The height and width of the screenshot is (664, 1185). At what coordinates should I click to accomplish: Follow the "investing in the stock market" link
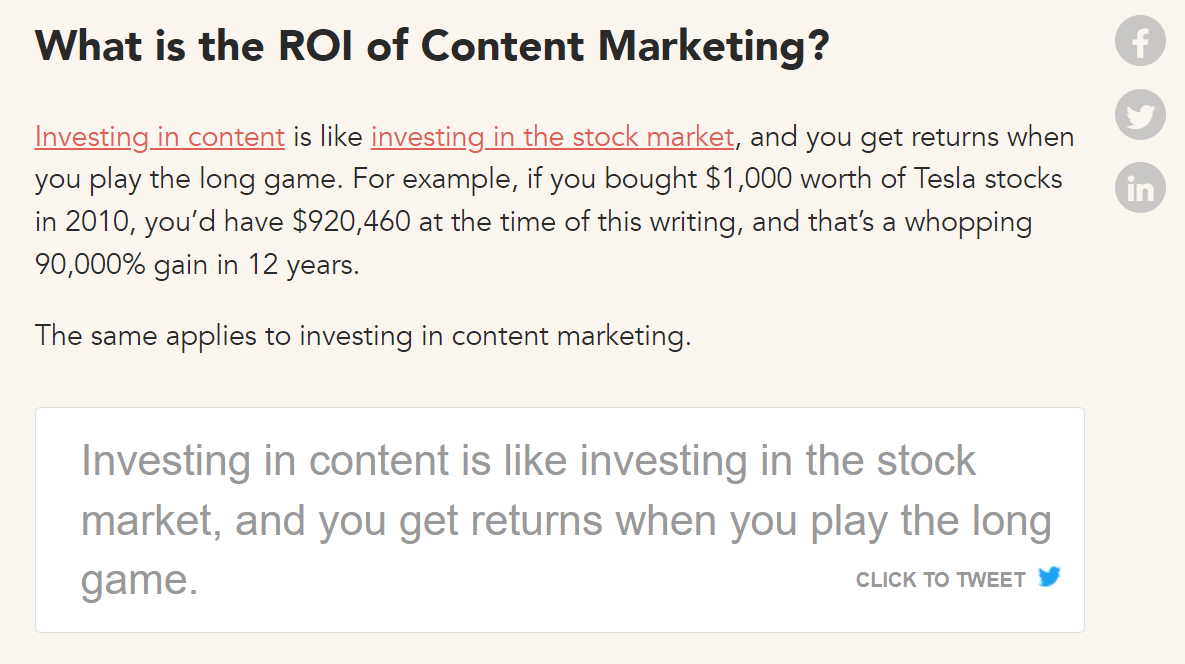552,137
